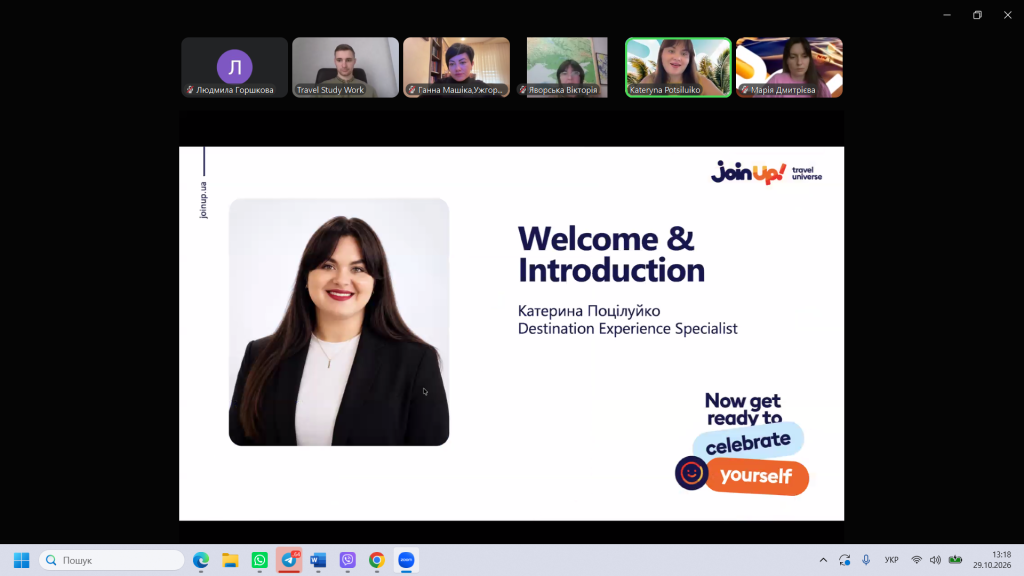Open File Explorer folder icon
This screenshot has width=1024, height=576.
point(230,560)
